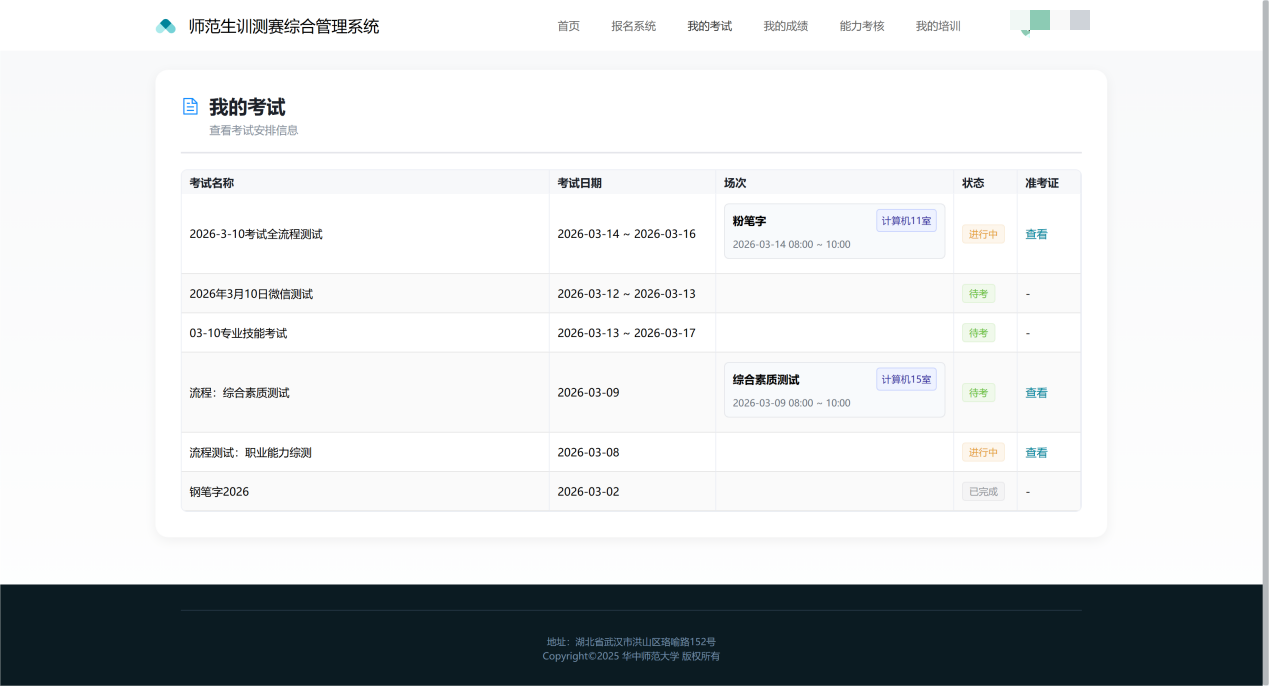1269x686 pixels.
Task: Click 查看 for 流程测试：职业能力综测
Action: click(x=1036, y=452)
